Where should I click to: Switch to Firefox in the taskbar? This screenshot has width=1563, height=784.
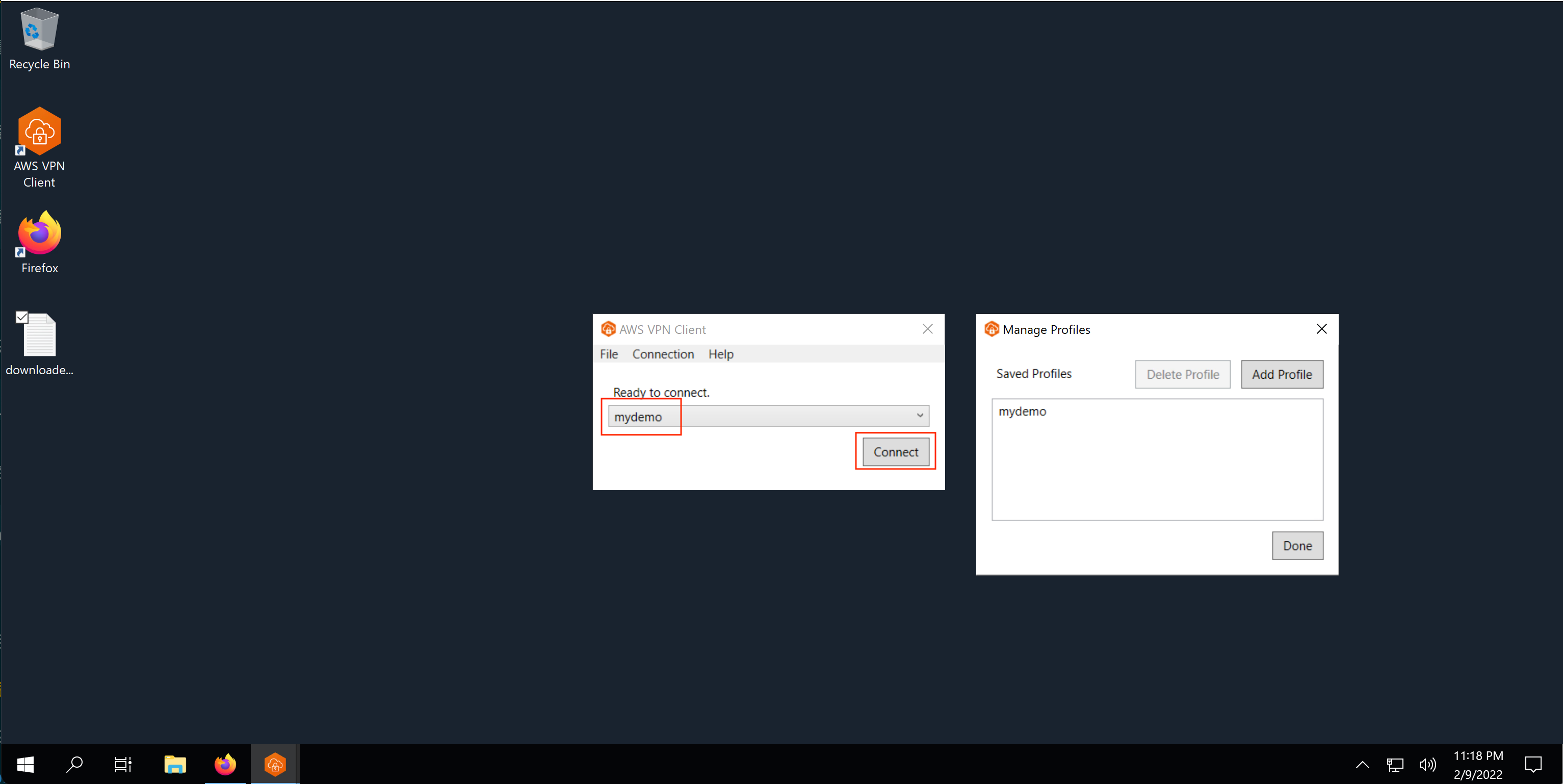tap(225, 765)
